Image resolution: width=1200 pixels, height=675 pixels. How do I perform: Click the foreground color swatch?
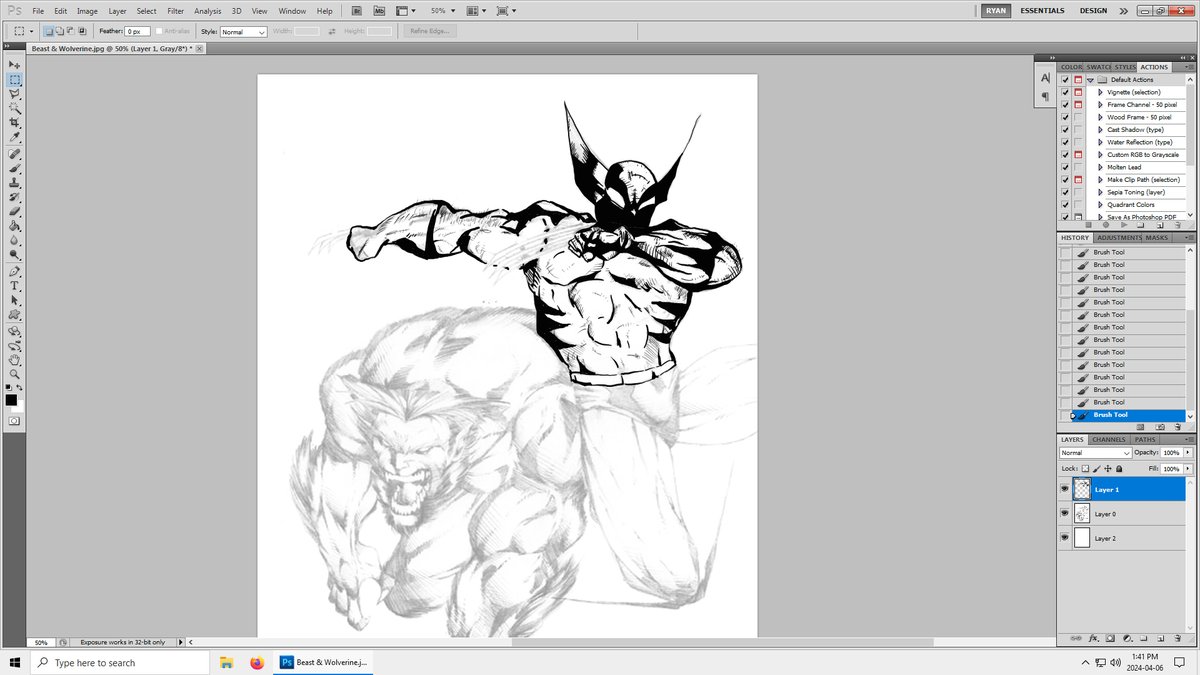coord(11,399)
